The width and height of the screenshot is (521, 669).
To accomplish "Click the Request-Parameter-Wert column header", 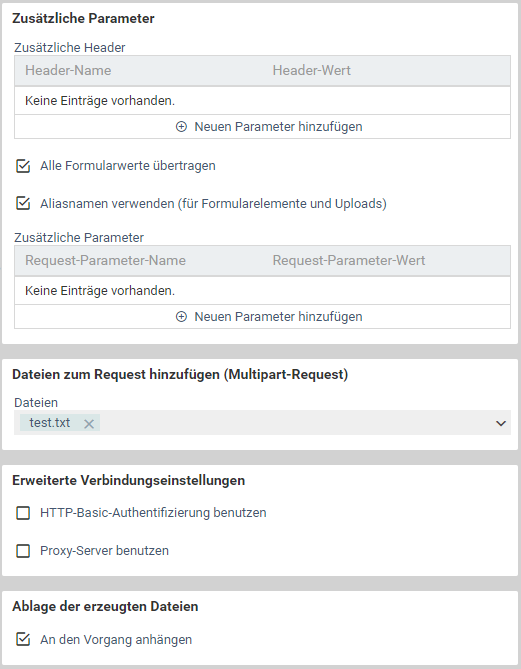I will 349,260.
